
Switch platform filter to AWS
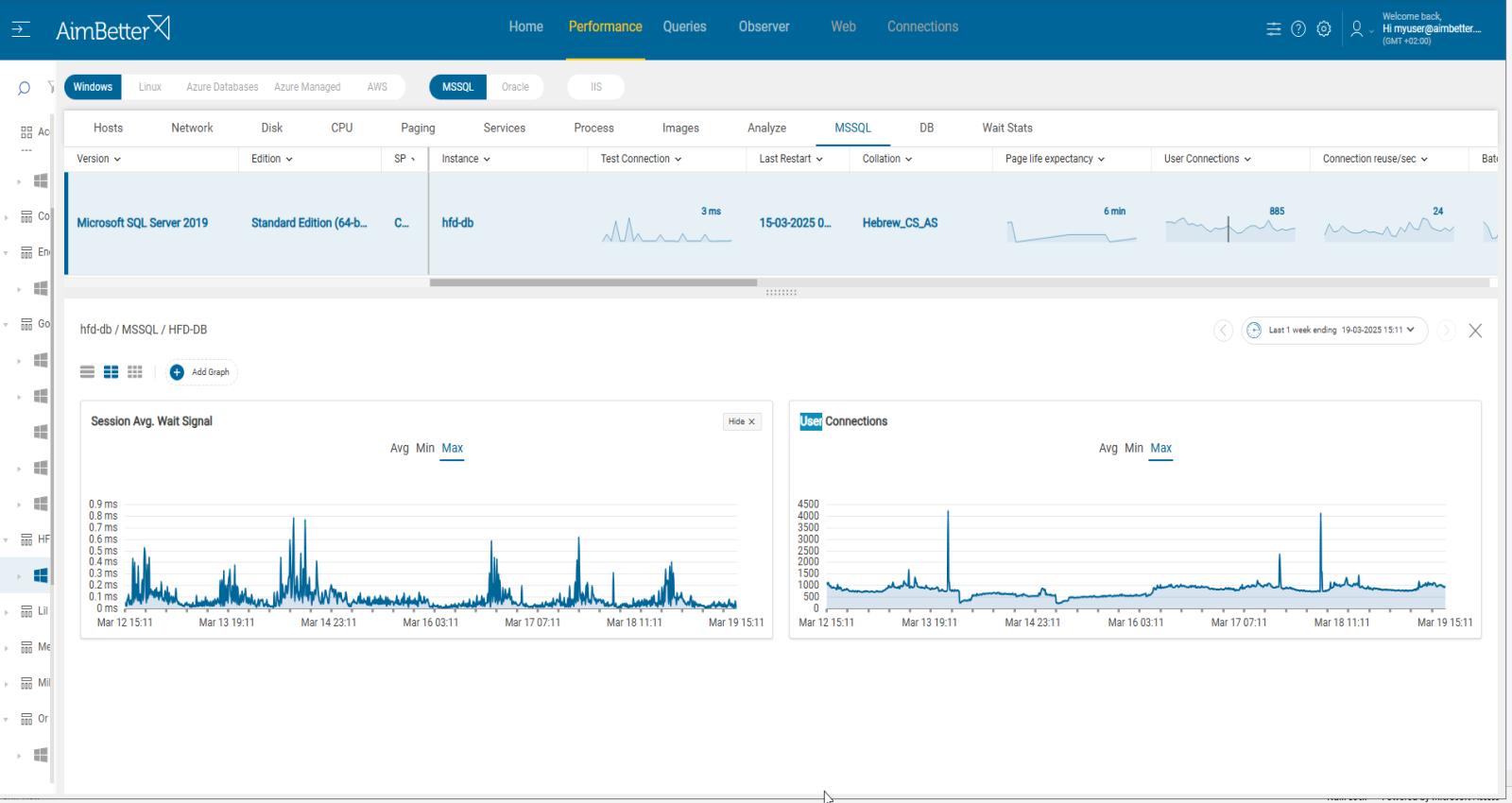pyautogui.click(x=377, y=87)
